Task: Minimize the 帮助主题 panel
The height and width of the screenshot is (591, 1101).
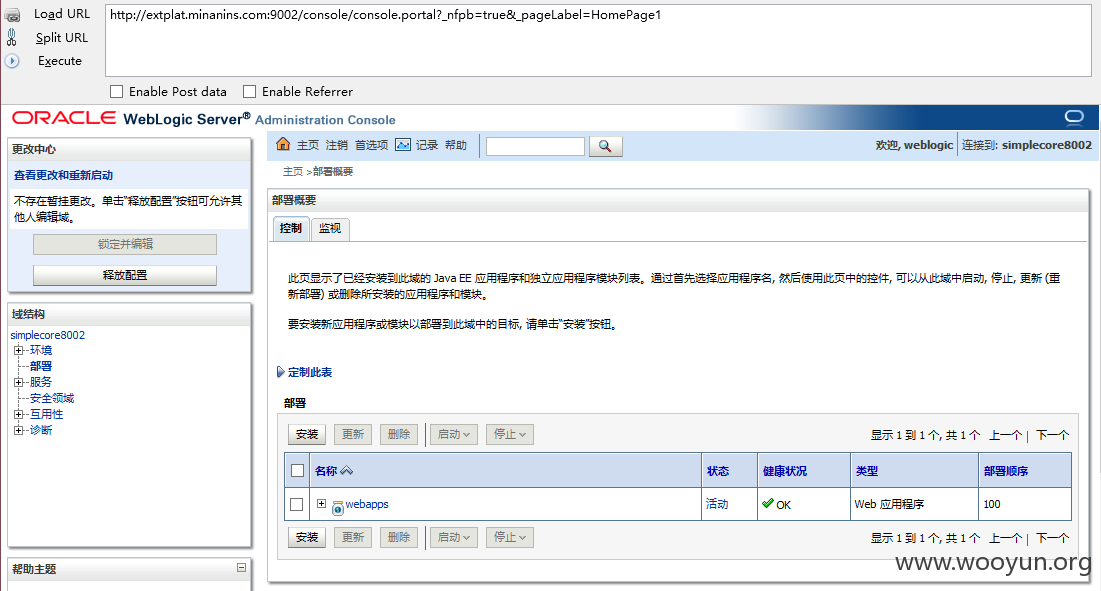Action: click(242, 567)
